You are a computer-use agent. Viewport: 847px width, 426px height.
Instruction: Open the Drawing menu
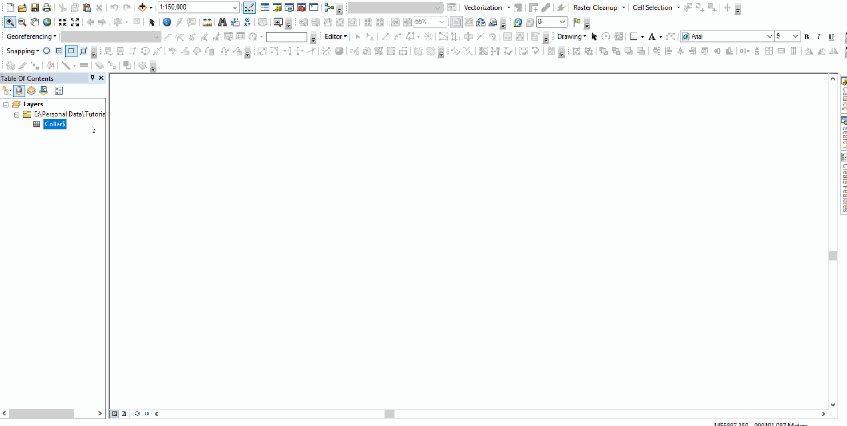tap(572, 37)
